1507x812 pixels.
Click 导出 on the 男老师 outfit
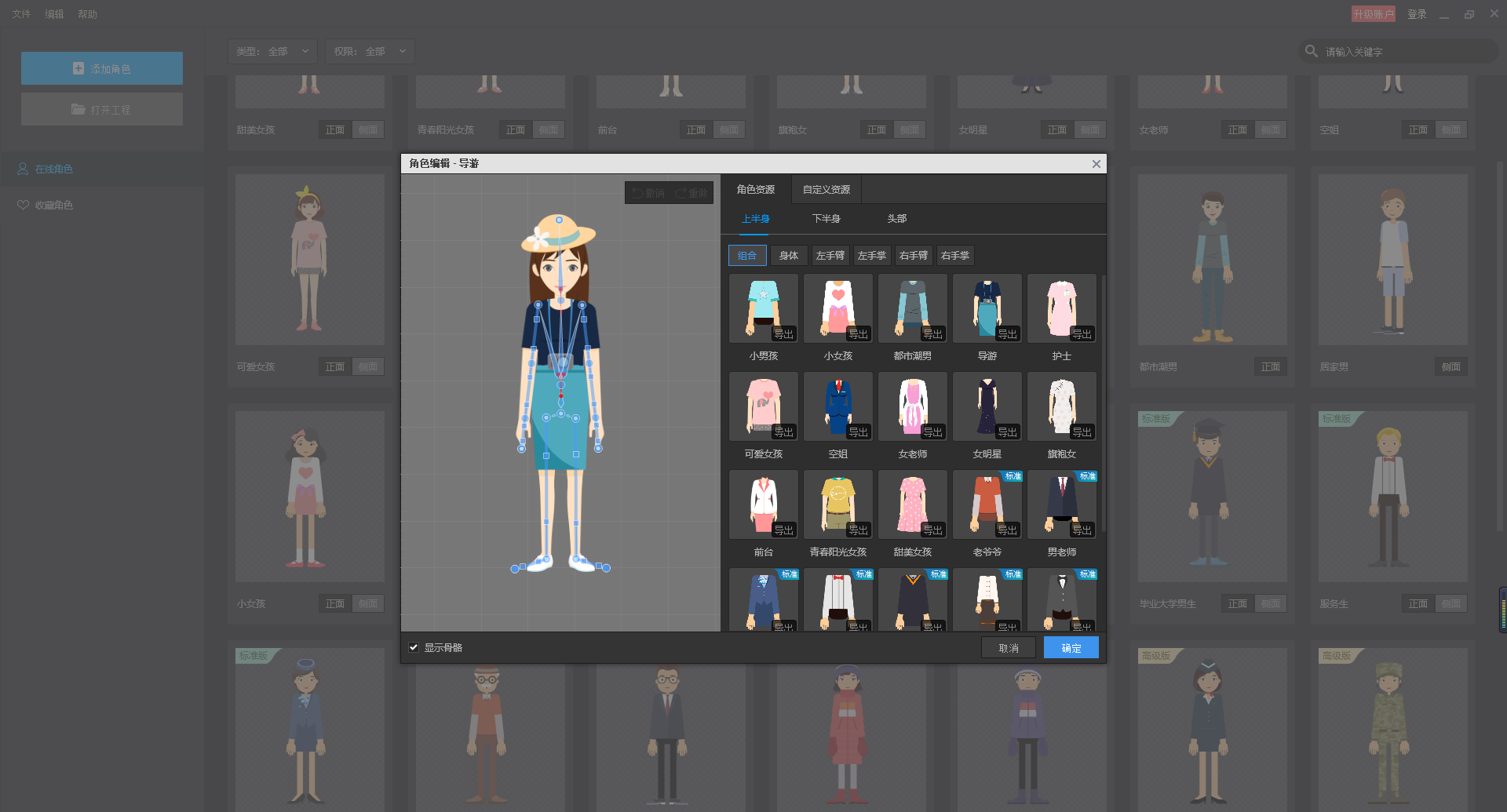[x=1082, y=530]
